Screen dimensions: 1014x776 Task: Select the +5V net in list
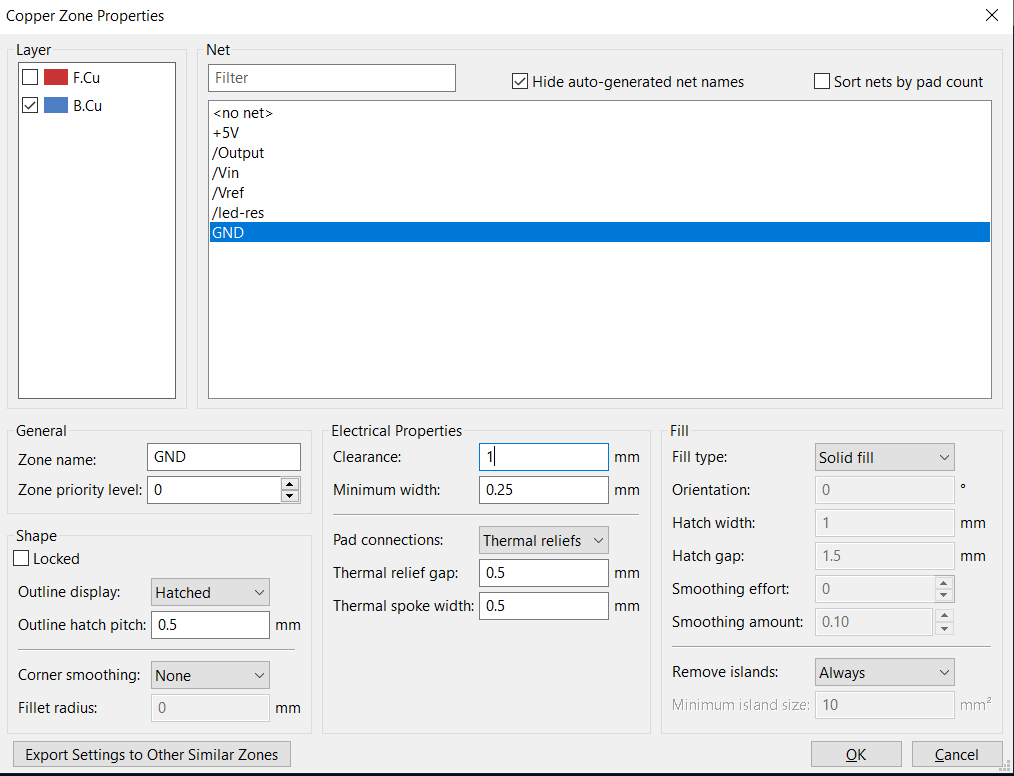(227, 133)
